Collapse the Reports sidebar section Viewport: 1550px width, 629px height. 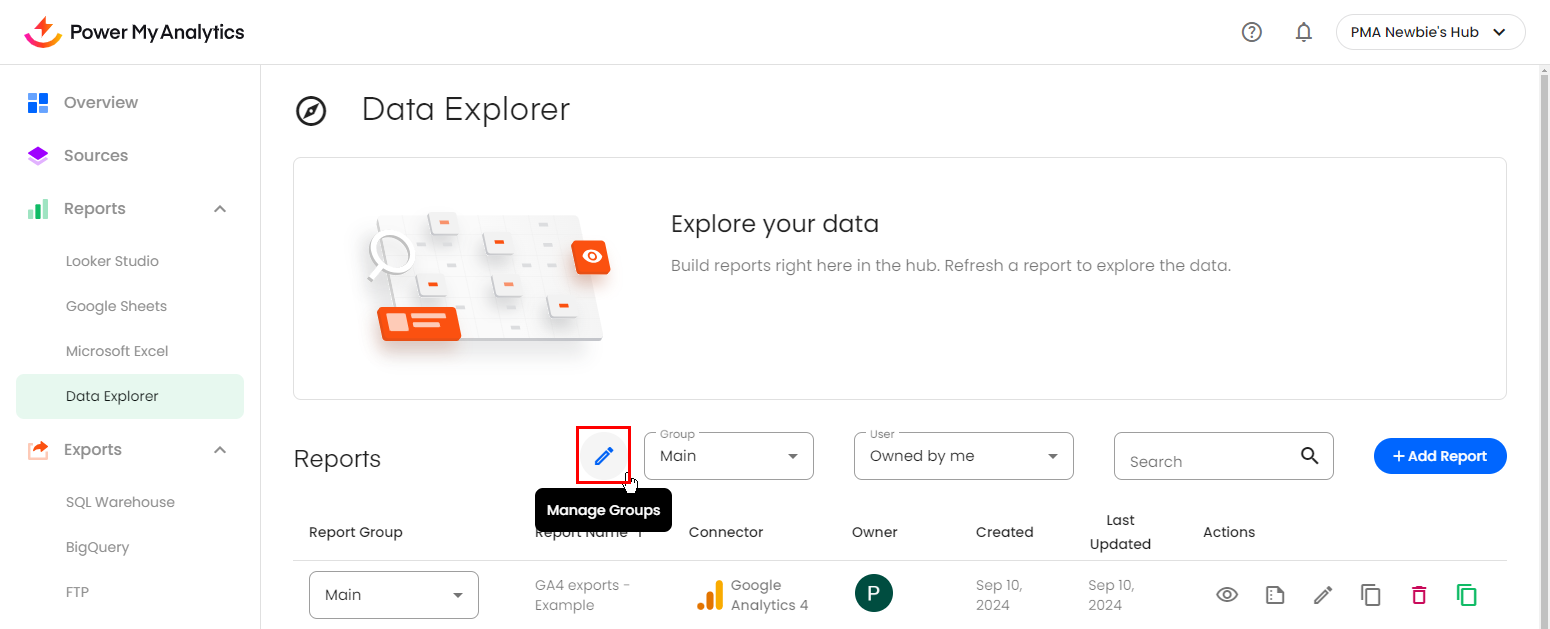click(221, 209)
